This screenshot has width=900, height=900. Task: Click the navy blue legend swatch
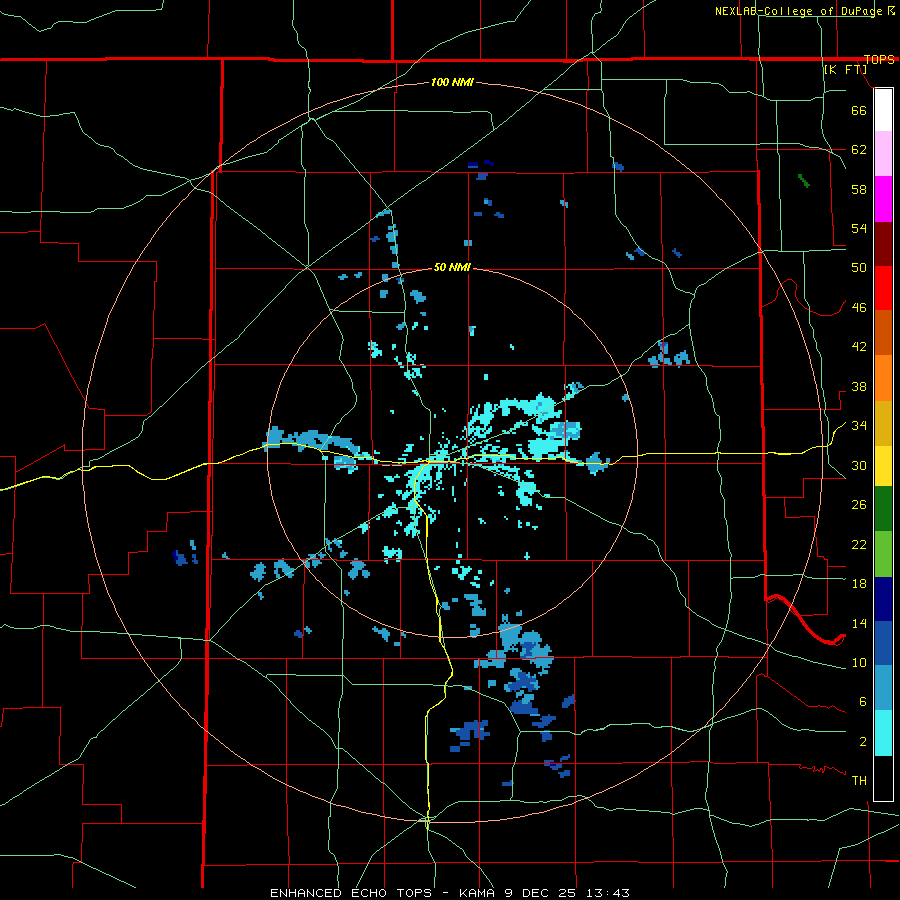[883, 599]
